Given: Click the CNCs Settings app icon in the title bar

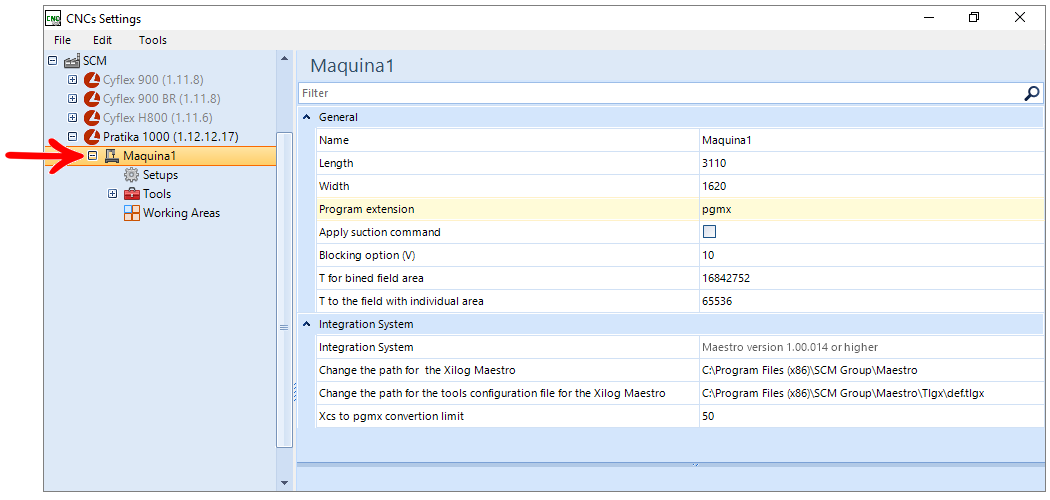Looking at the screenshot, I should [x=52, y=18].
